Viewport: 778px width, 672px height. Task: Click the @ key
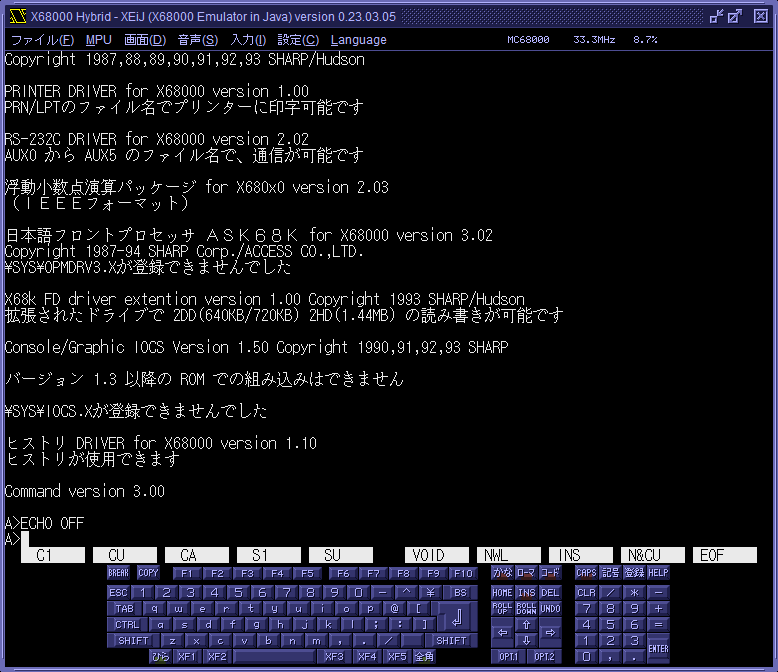(x=394, y=608)
